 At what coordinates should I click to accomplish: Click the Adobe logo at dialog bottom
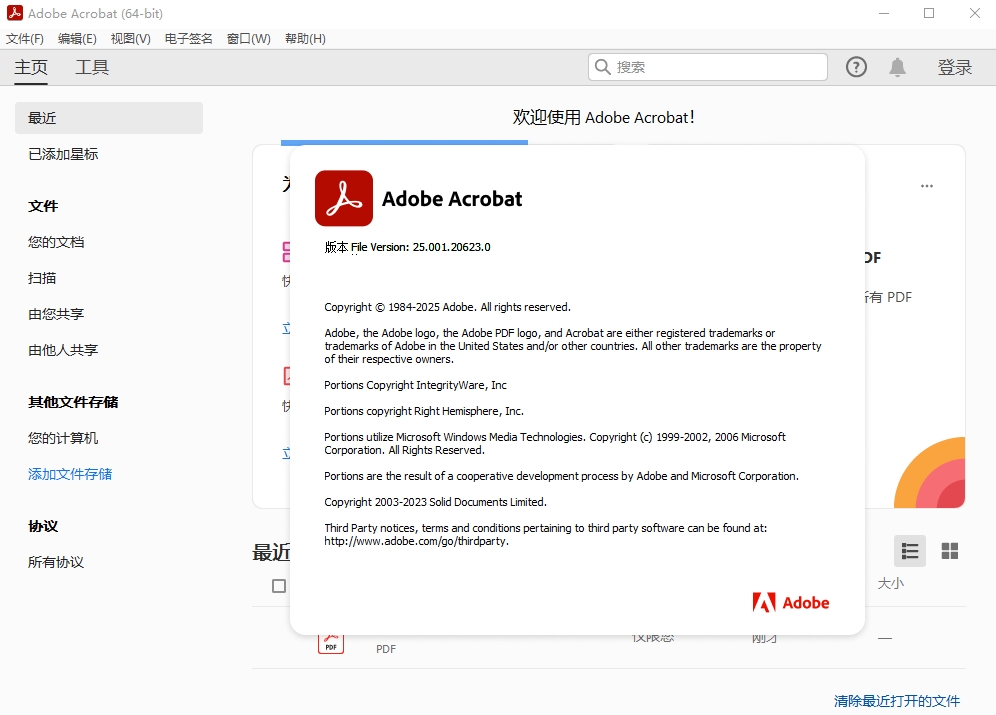[x=791, y=602]
